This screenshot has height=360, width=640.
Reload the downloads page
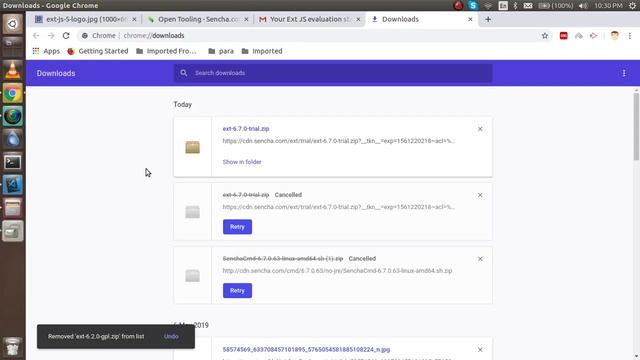pos(66,36)
